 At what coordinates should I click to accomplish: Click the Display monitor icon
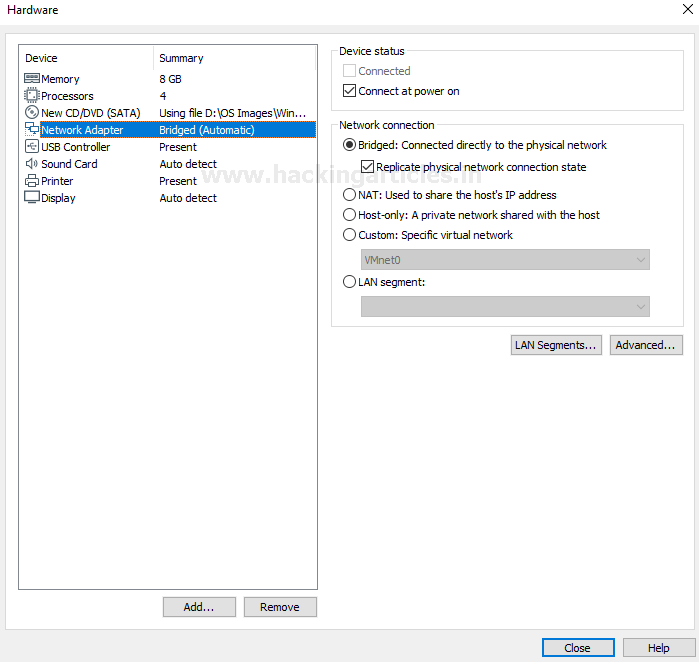tap(32, 197)
